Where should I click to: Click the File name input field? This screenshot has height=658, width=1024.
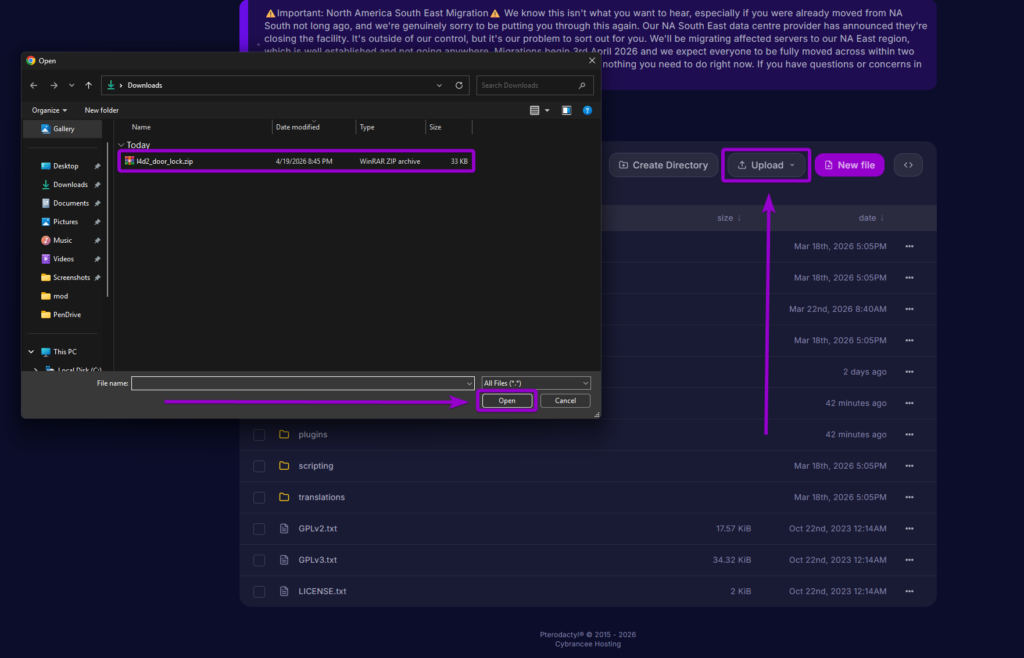coord(300,382)
